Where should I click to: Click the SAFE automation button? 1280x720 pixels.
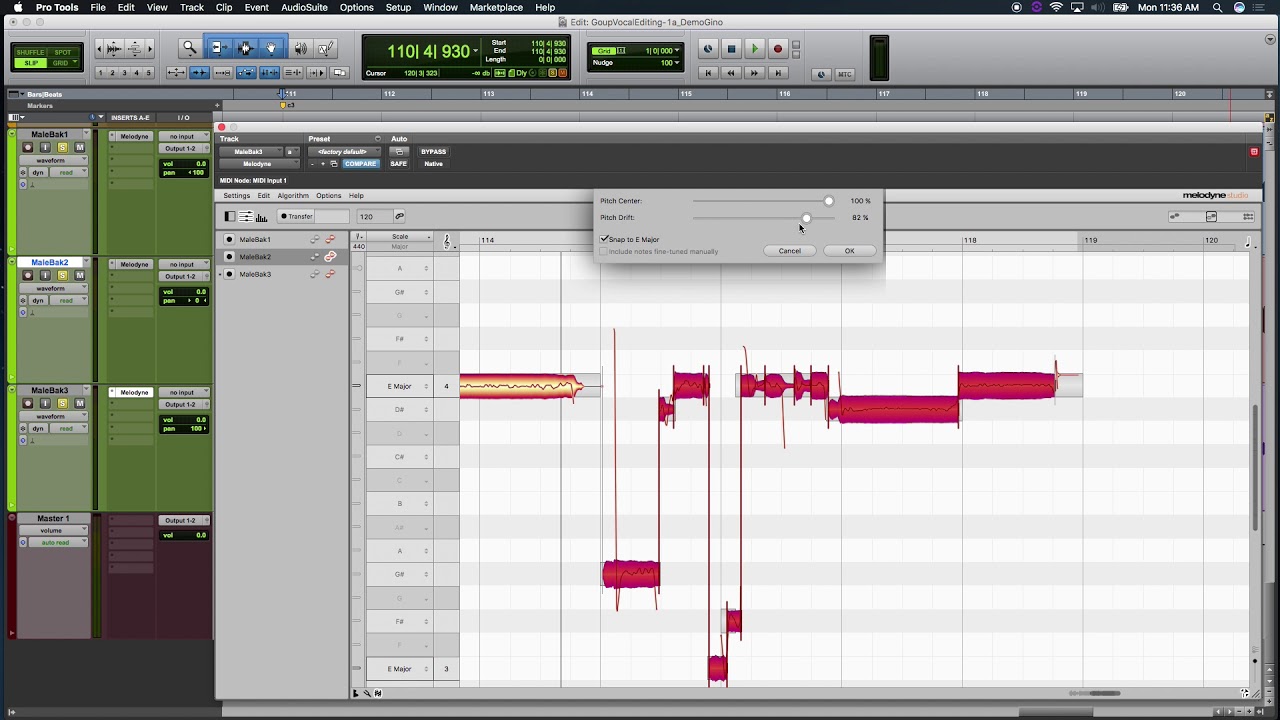[x=399, y=164]
